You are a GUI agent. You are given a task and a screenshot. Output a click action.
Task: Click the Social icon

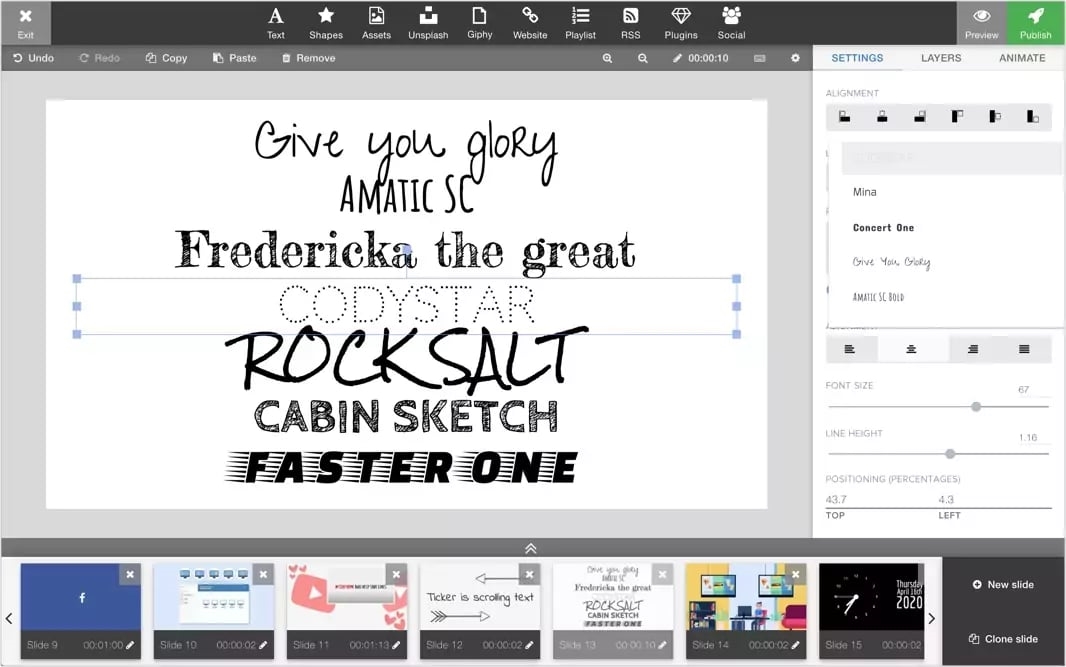(731, 22)
